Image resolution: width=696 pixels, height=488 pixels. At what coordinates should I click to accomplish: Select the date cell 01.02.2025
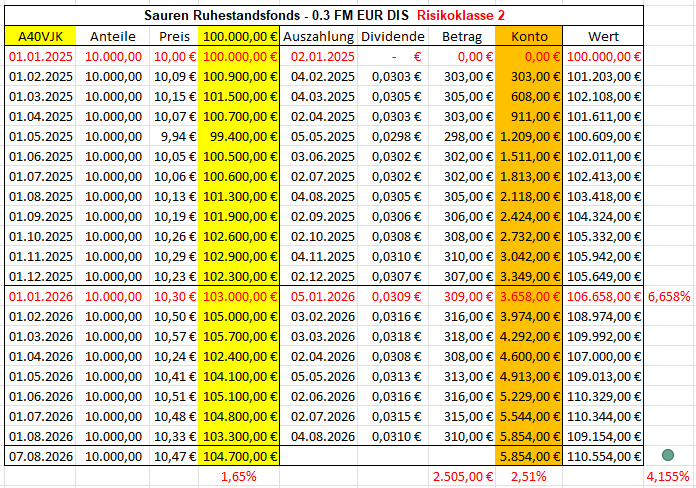(x=40, y=76)
